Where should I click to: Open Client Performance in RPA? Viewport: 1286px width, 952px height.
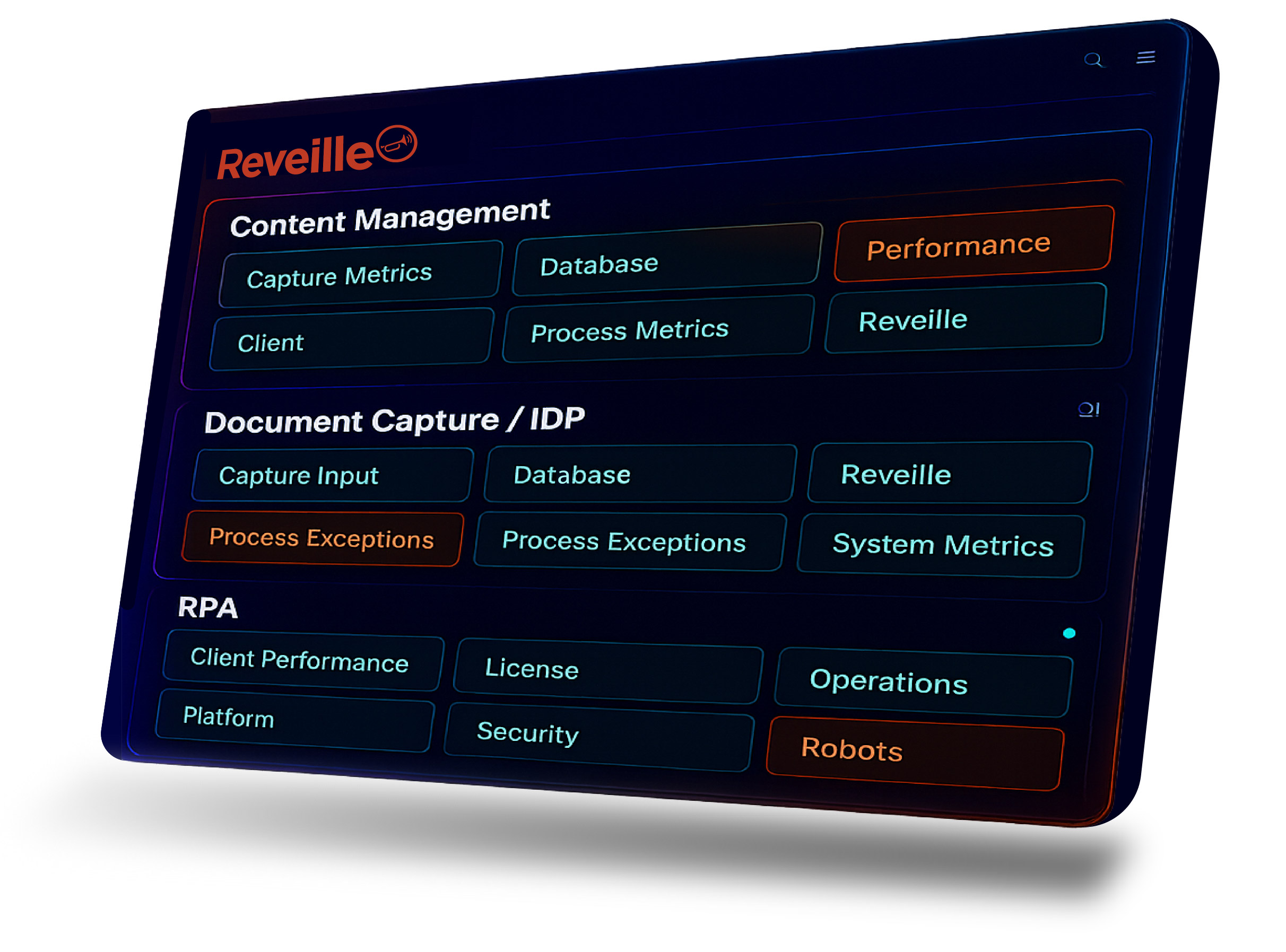pos(303,660)
